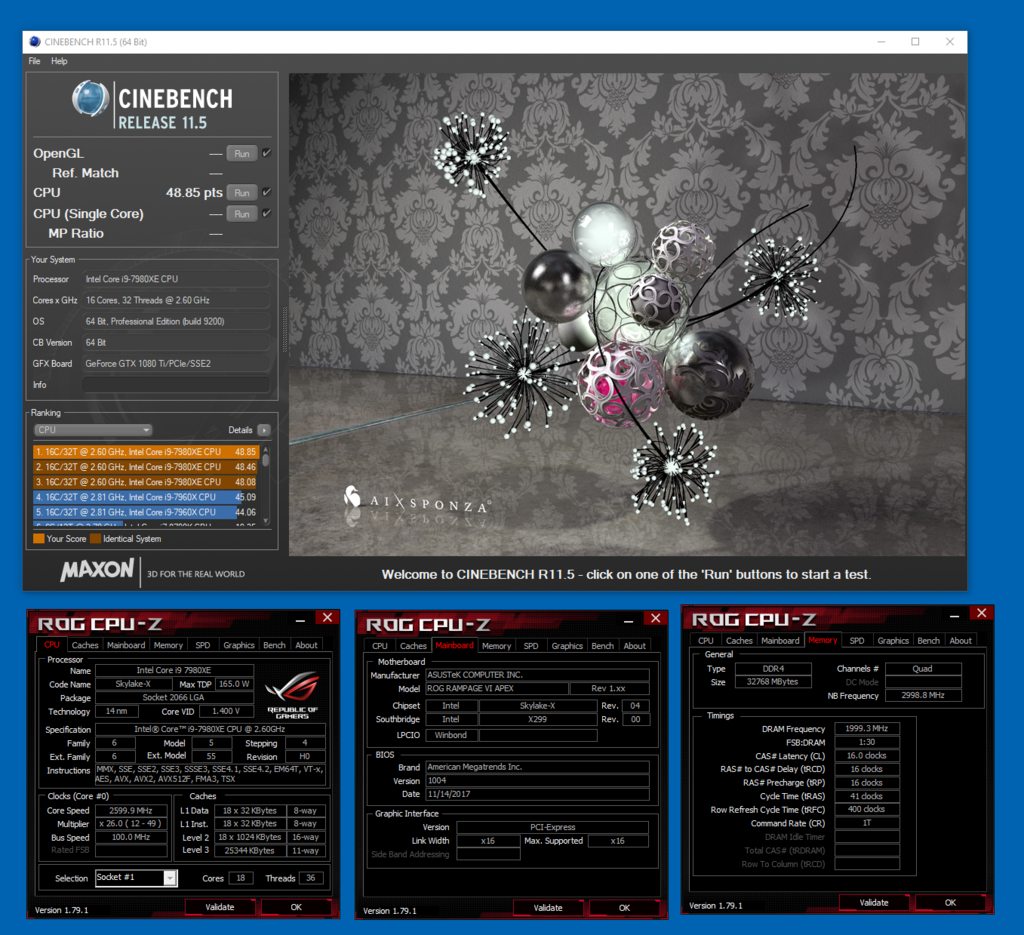Screen dimensions: 1024x935
Task: Run the CPU (Single Core) test
Action: tap(242, 214)
